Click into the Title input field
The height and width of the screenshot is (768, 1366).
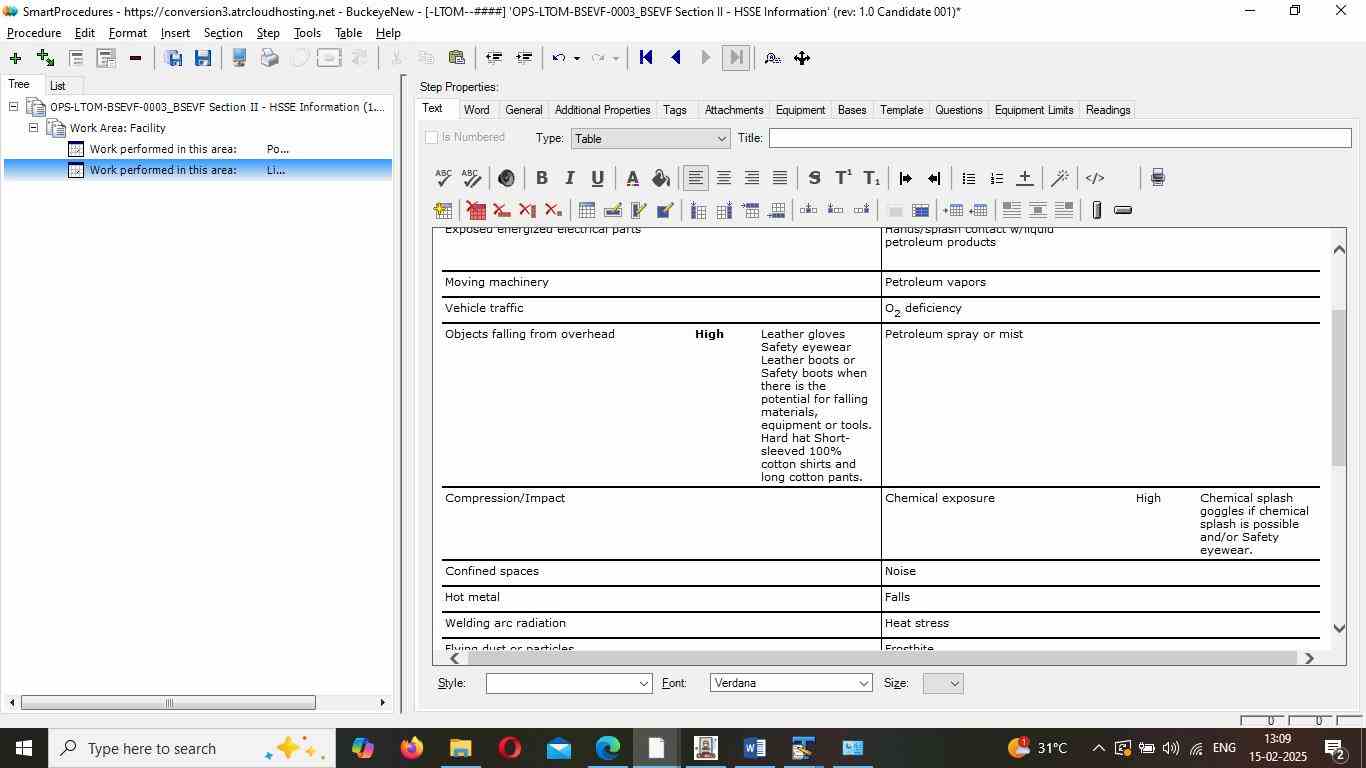click(x=1060, y=138)
